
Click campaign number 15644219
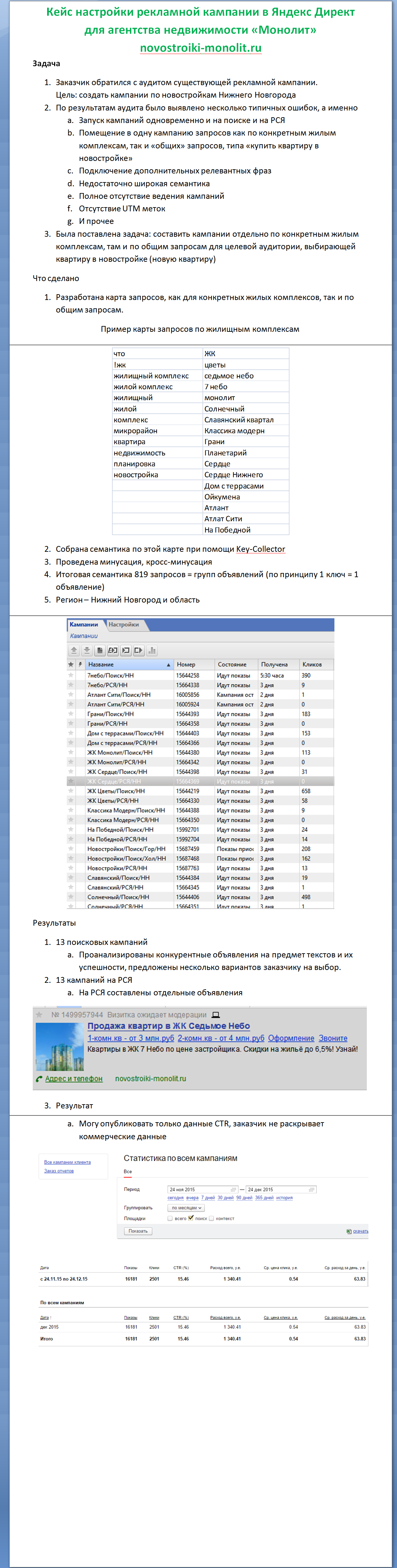188,791
